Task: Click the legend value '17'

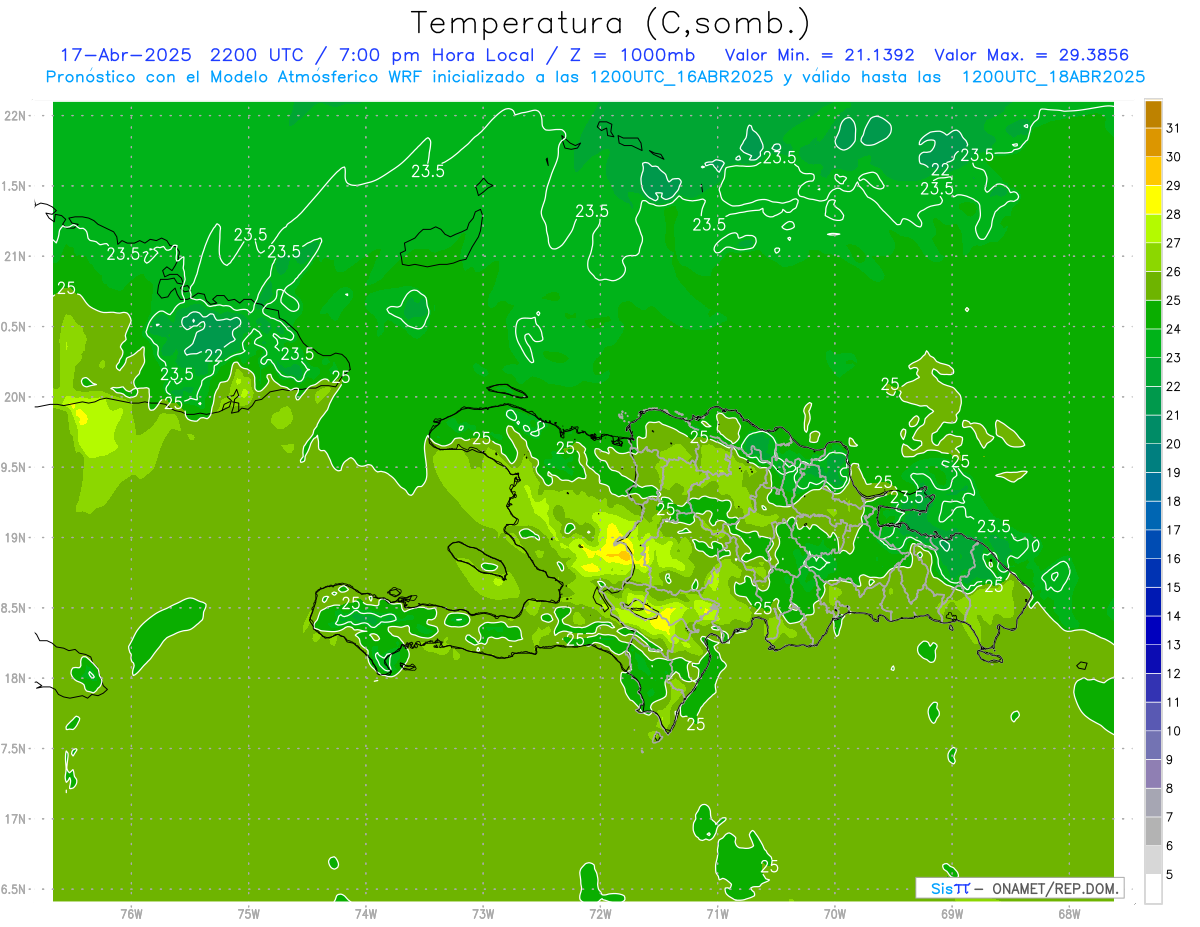Action: click(x=1174, y=530)
